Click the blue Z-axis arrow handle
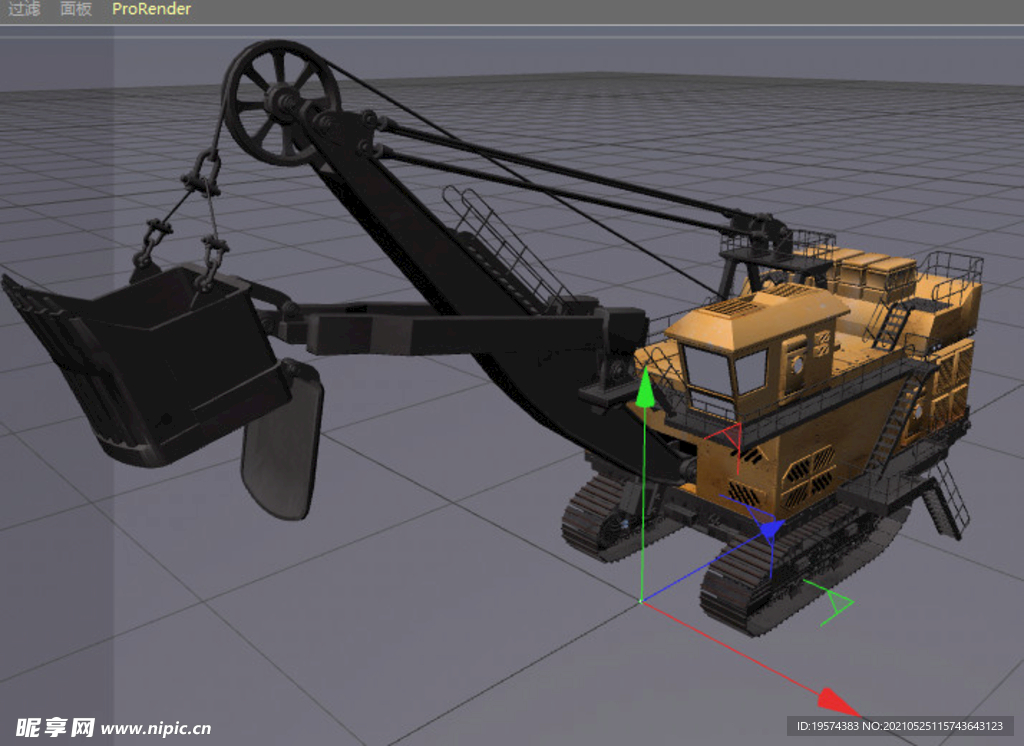 click(x=768, y=529)
